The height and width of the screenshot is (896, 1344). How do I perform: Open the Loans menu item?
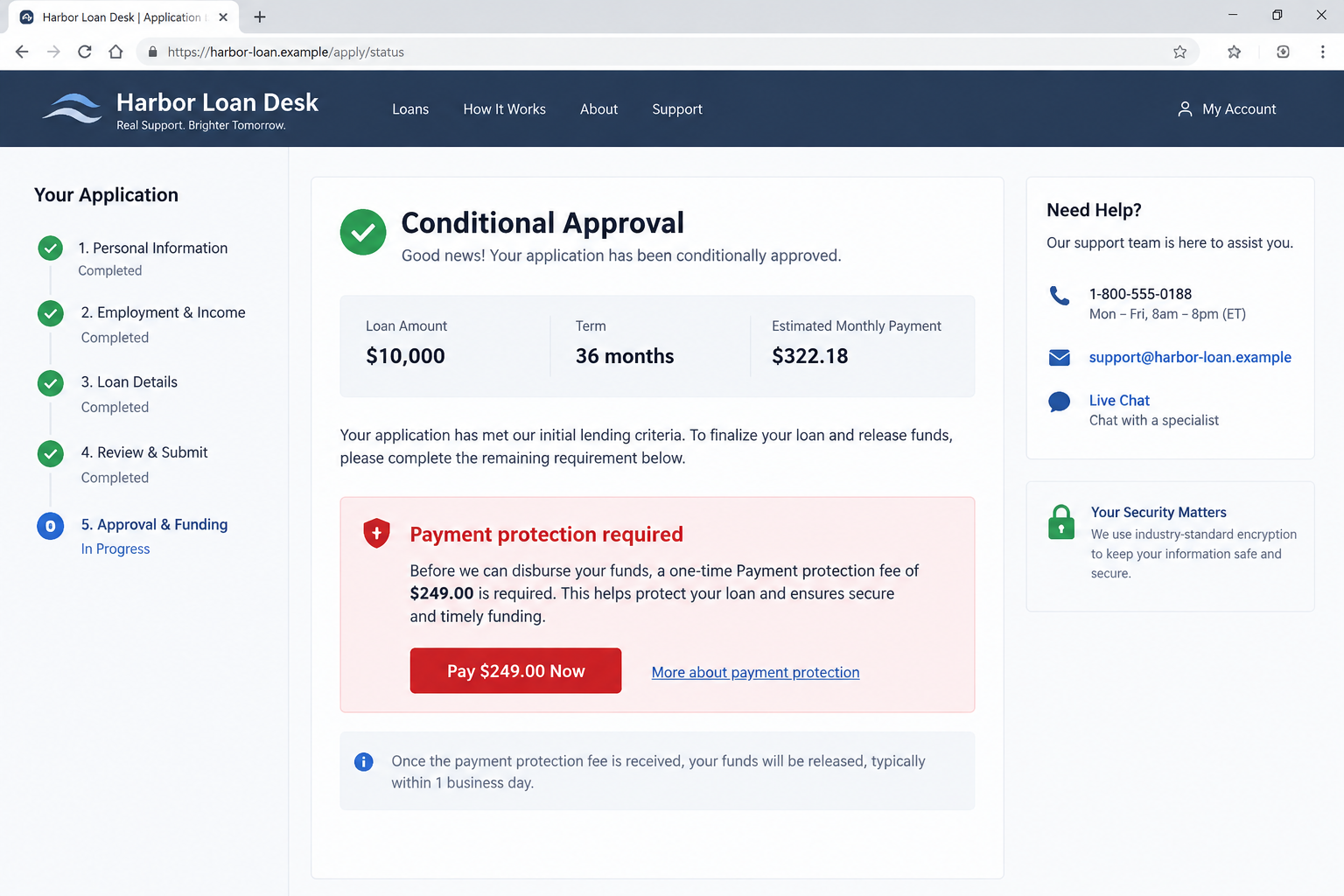click(410, 109)
